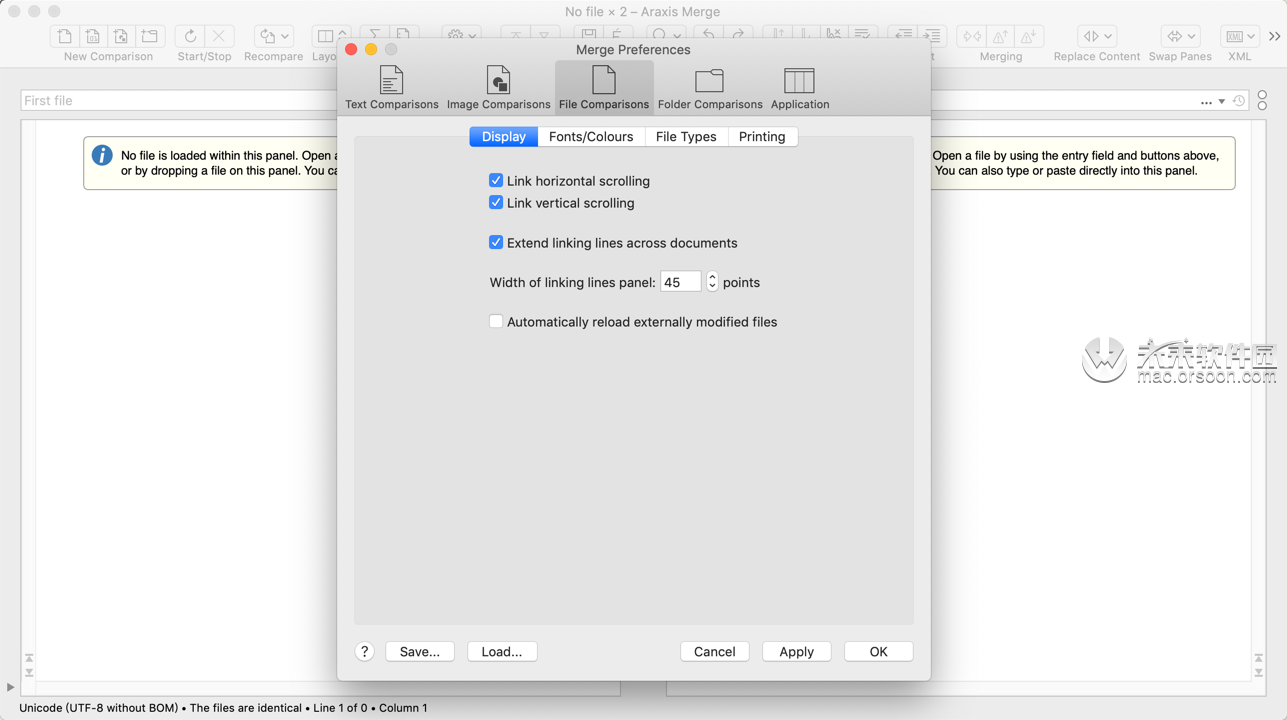
Task: Click first Merging toolbar icon with two diamonds
Action: pos(972,36)
